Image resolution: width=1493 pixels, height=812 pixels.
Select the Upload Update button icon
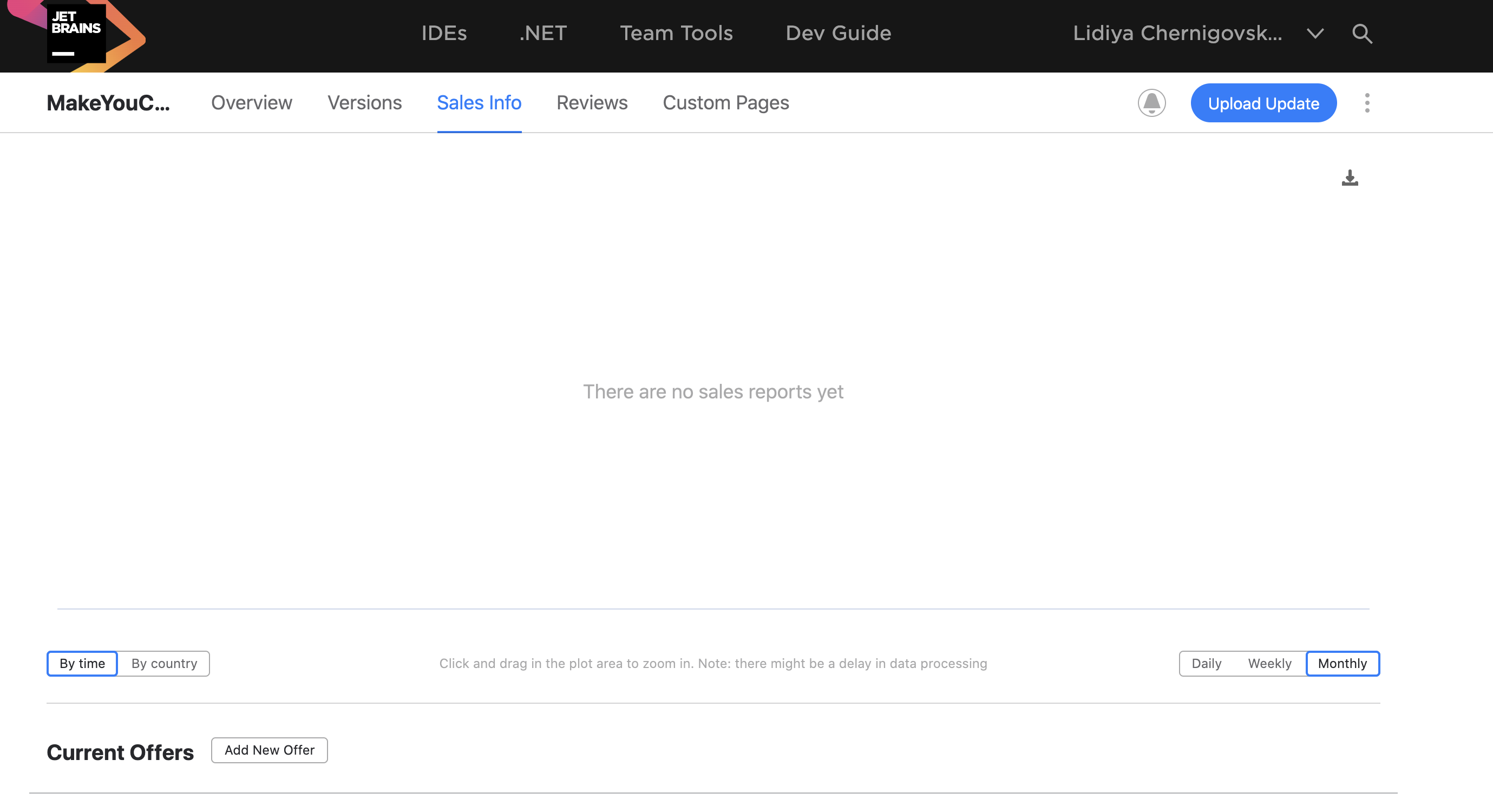1262,102
